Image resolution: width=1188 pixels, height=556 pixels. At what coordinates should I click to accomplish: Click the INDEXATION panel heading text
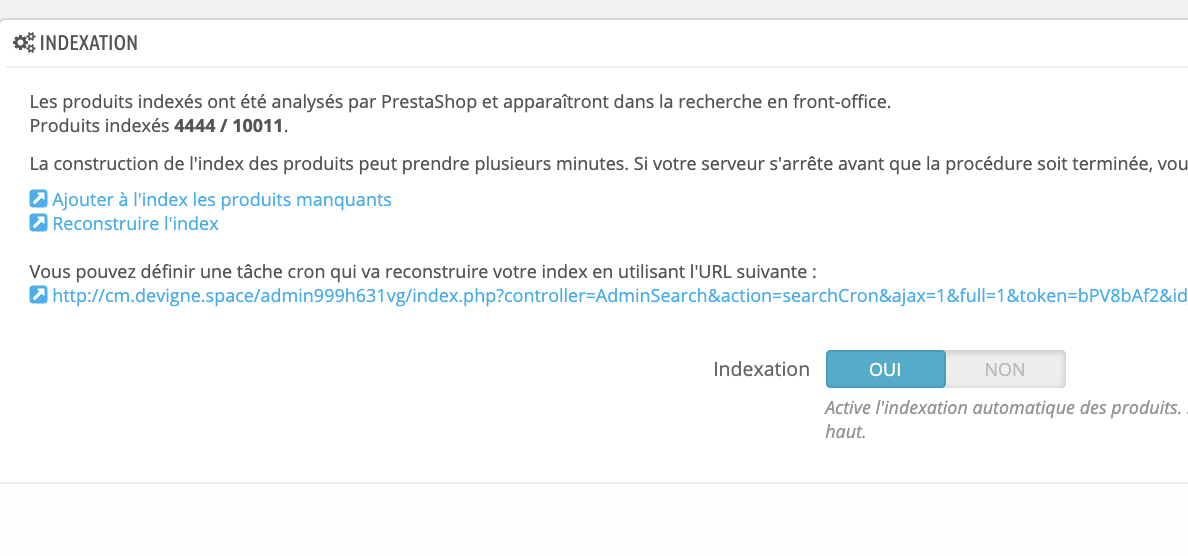tap(89, 43)
